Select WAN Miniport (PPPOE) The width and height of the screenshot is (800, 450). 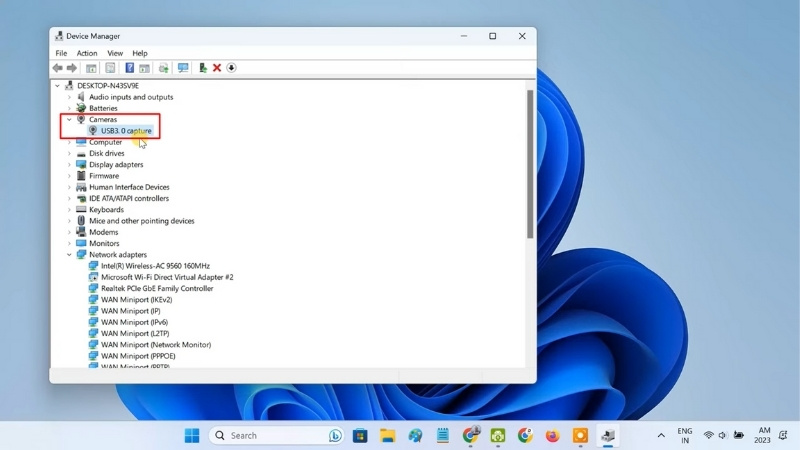point(138,356)
